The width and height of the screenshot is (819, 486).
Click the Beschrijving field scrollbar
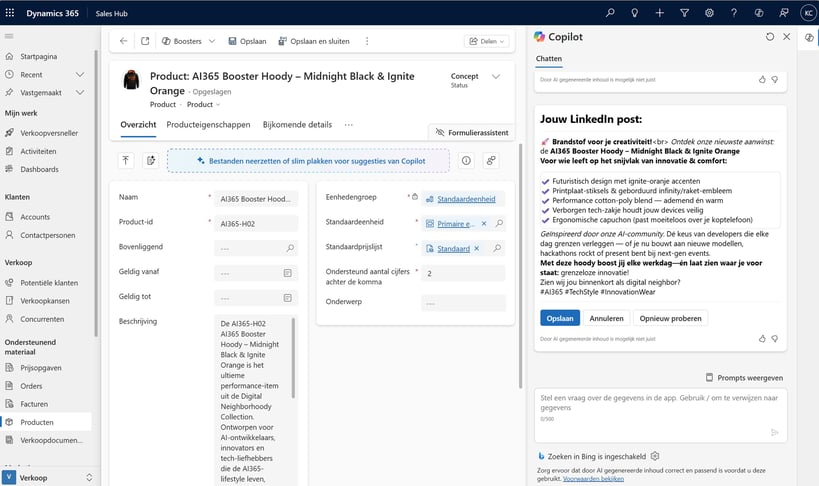tap(294, 358)
